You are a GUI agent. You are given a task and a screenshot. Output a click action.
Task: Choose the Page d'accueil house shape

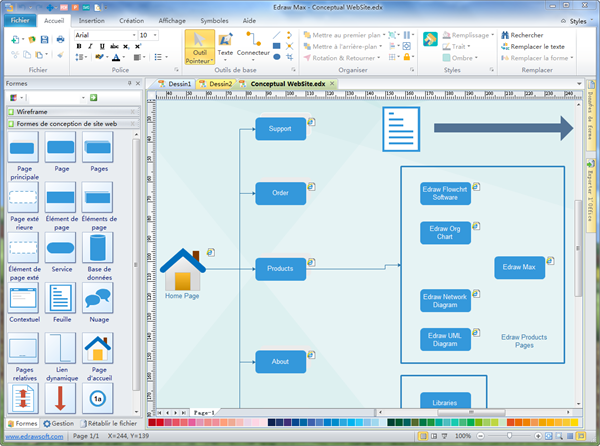pos(98,348)
